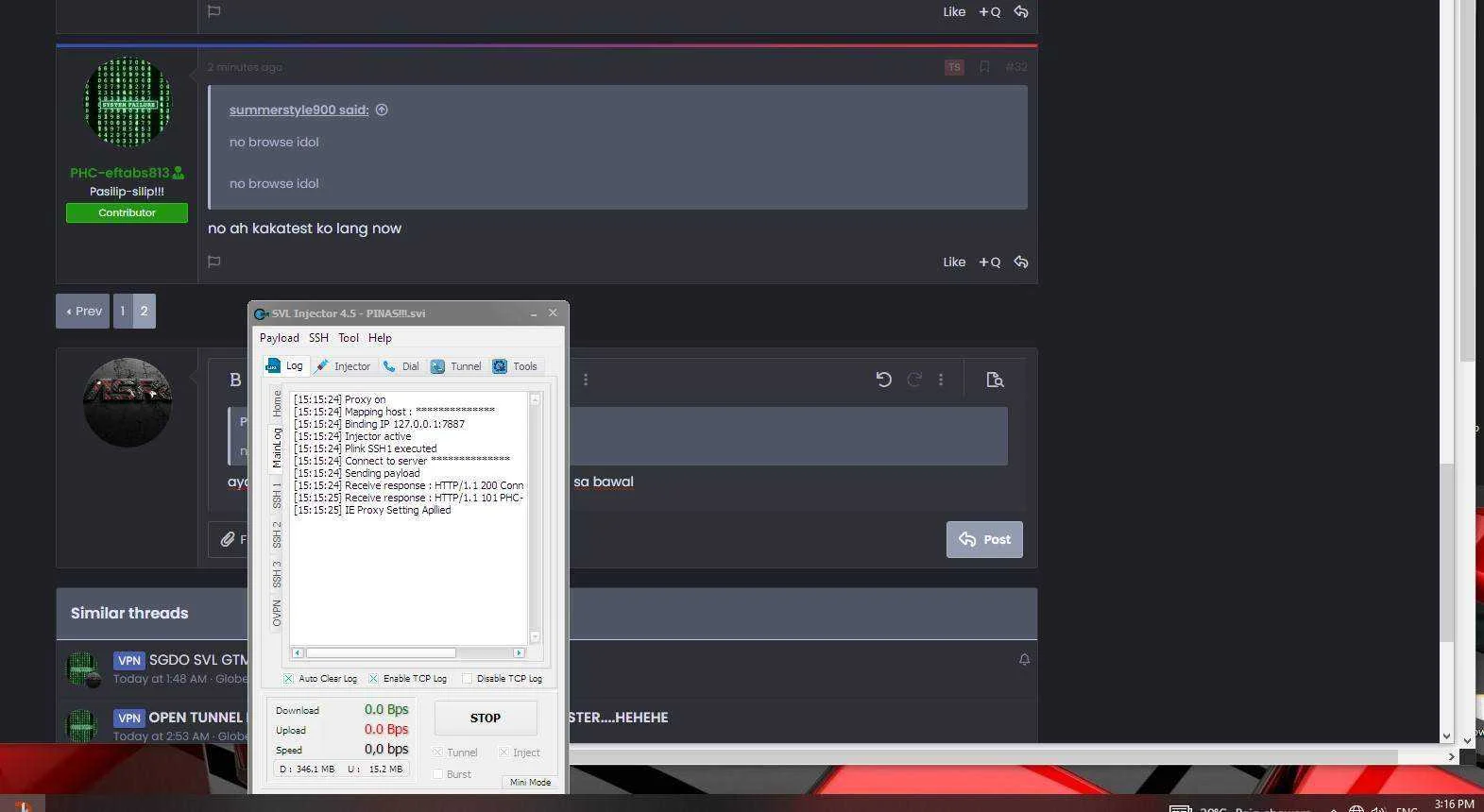Click the log scroll left arrow

point(298,652)
